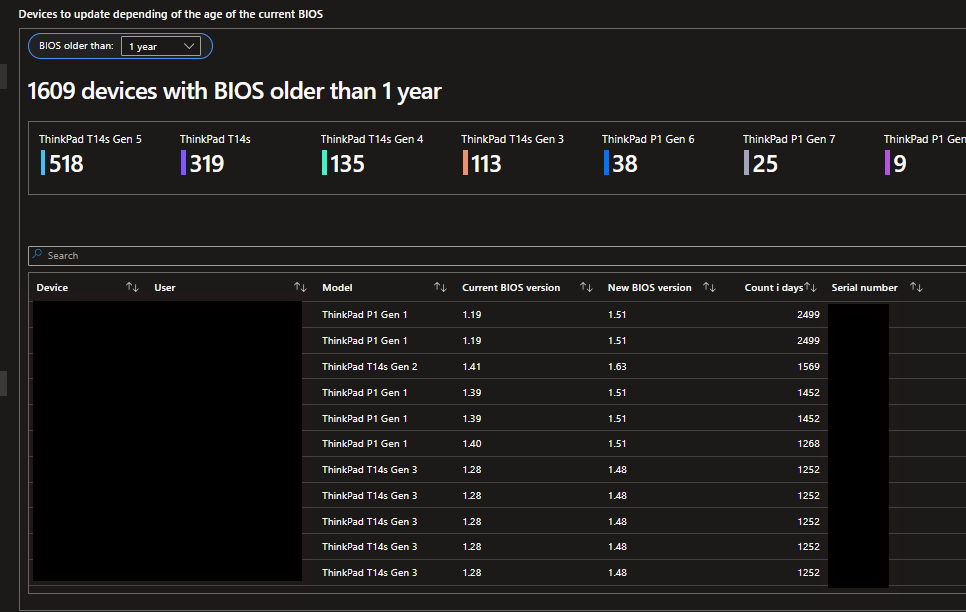Image resolution: width=966 pixels, height=612 pixels.
Task: Click the number 38 under P1 Gen 6
Action: point(625,164)
